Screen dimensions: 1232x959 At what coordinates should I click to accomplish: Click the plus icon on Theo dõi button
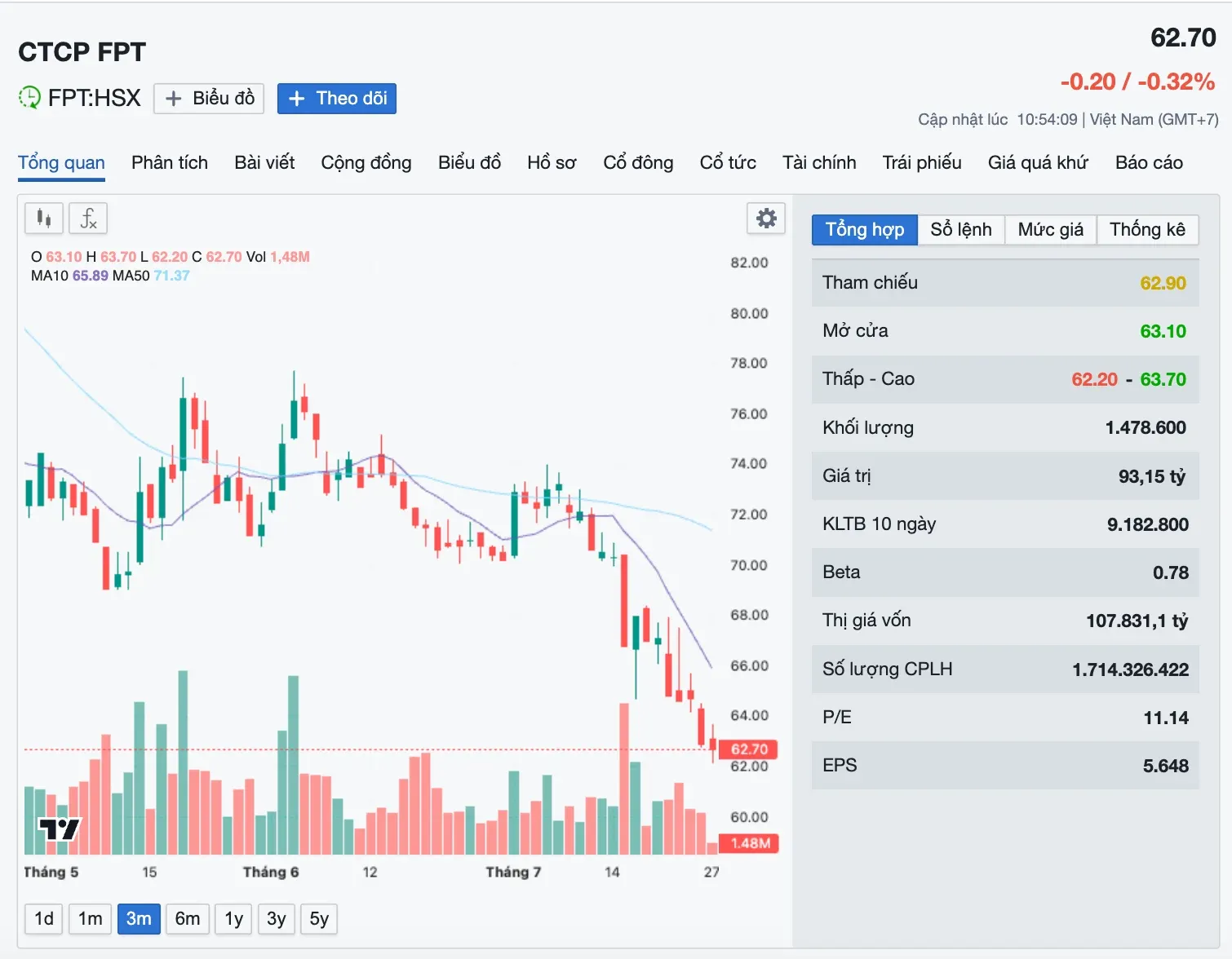point(297,99)
